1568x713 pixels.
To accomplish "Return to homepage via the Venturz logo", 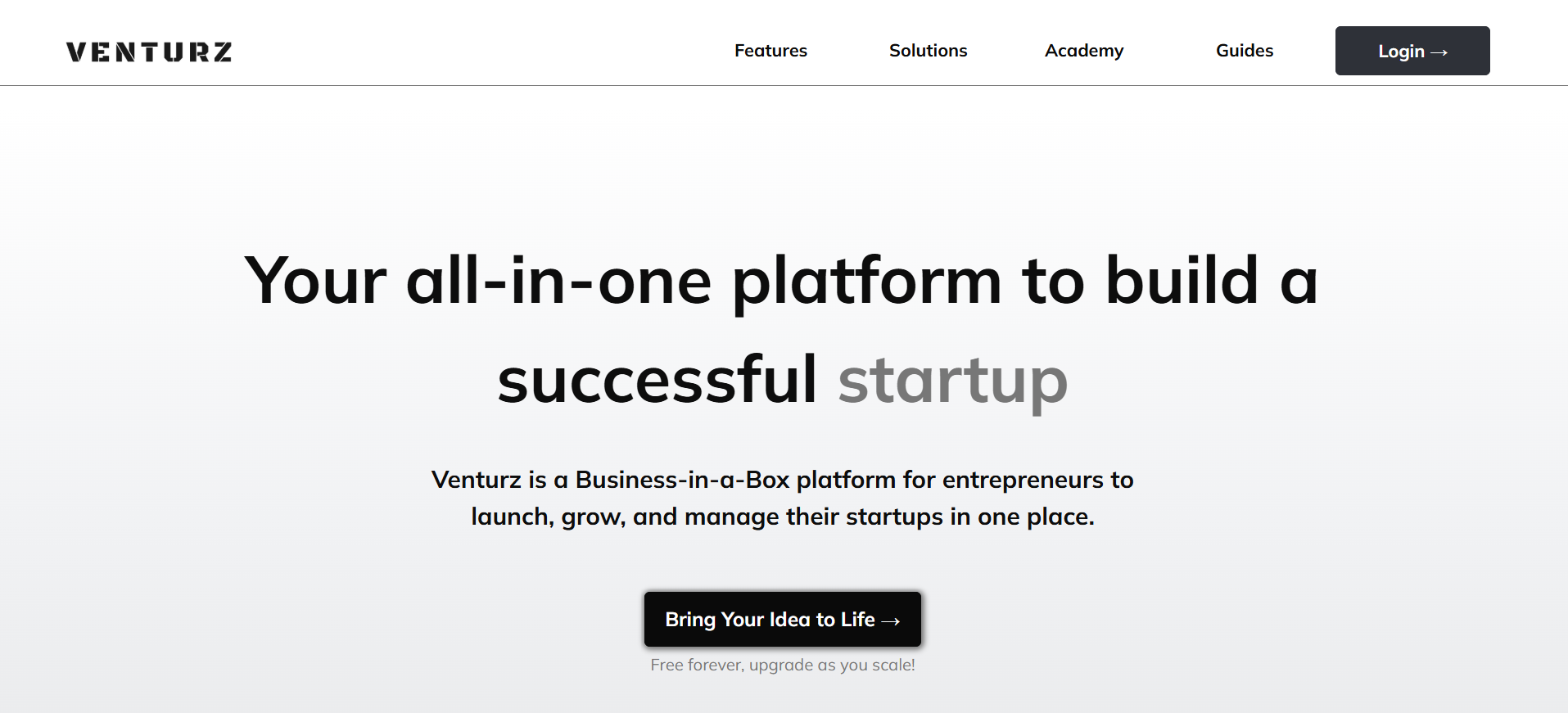I will tap(148, 52).
